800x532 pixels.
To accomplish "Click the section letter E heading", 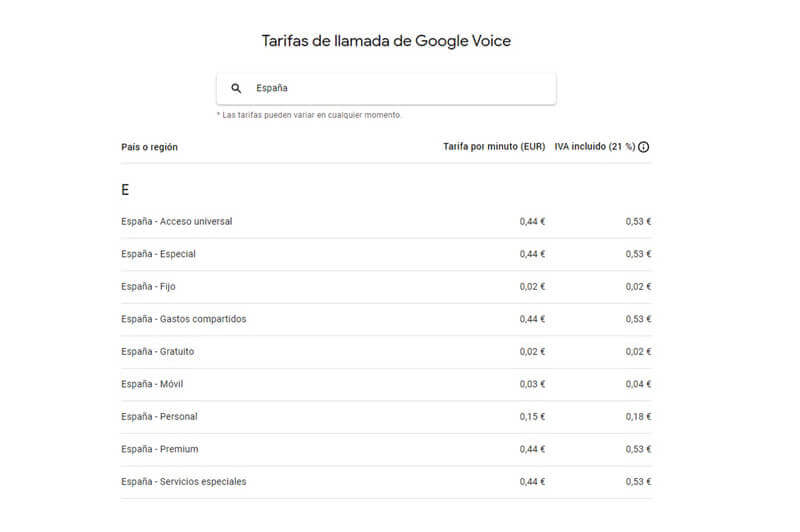I will pyautogui.click(x=125, y=190).
